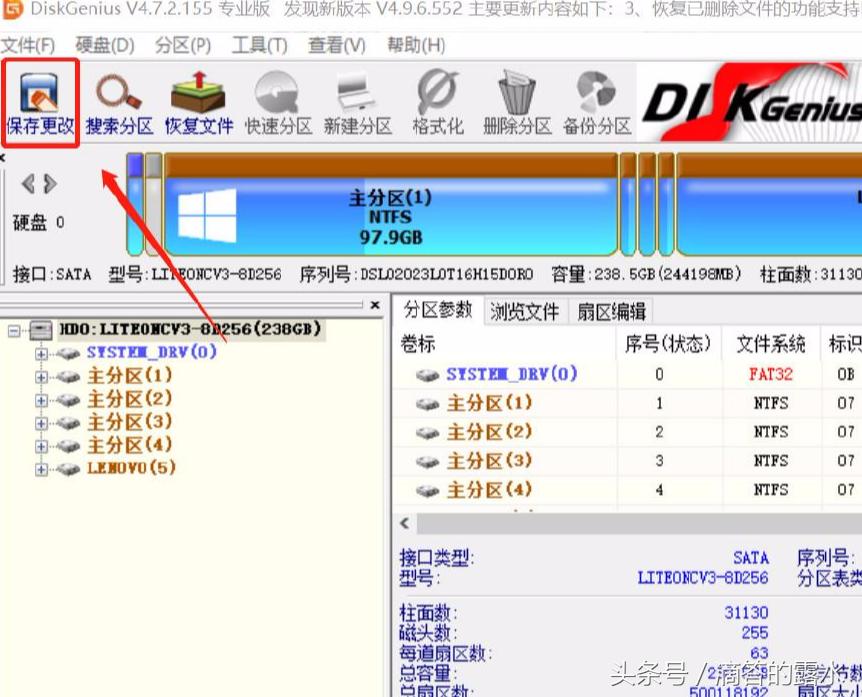This screenshot has height=697, width=862.
Task: Select the 搜索分区 (Search Partitions) tool
Action: click(x=120, y=102)
